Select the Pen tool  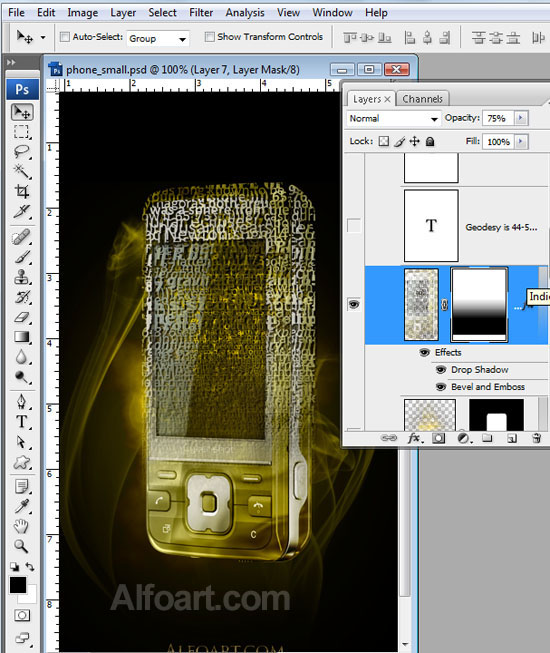click(x=21, y=401)
